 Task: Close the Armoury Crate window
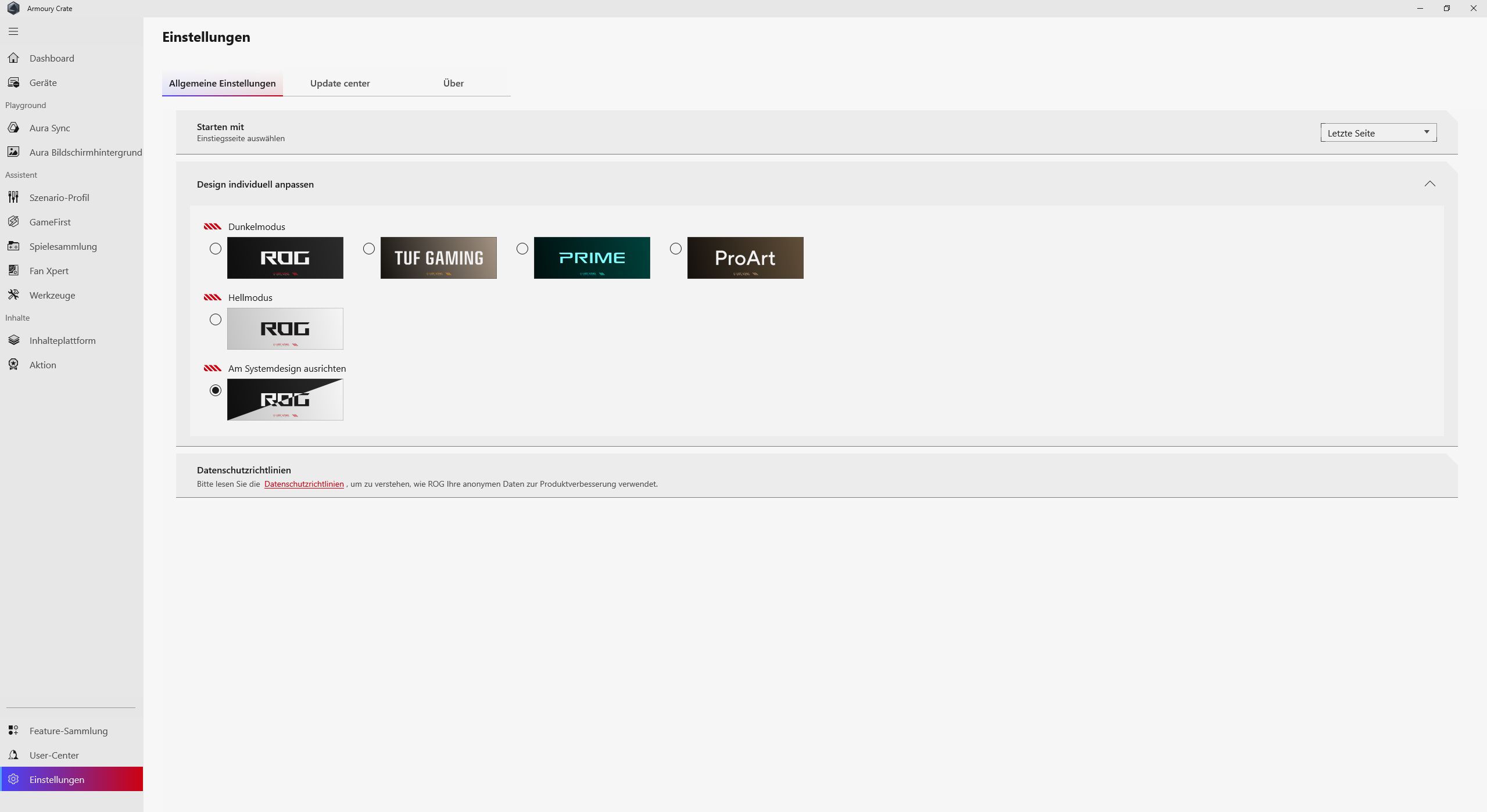[x=1474, y=8]
